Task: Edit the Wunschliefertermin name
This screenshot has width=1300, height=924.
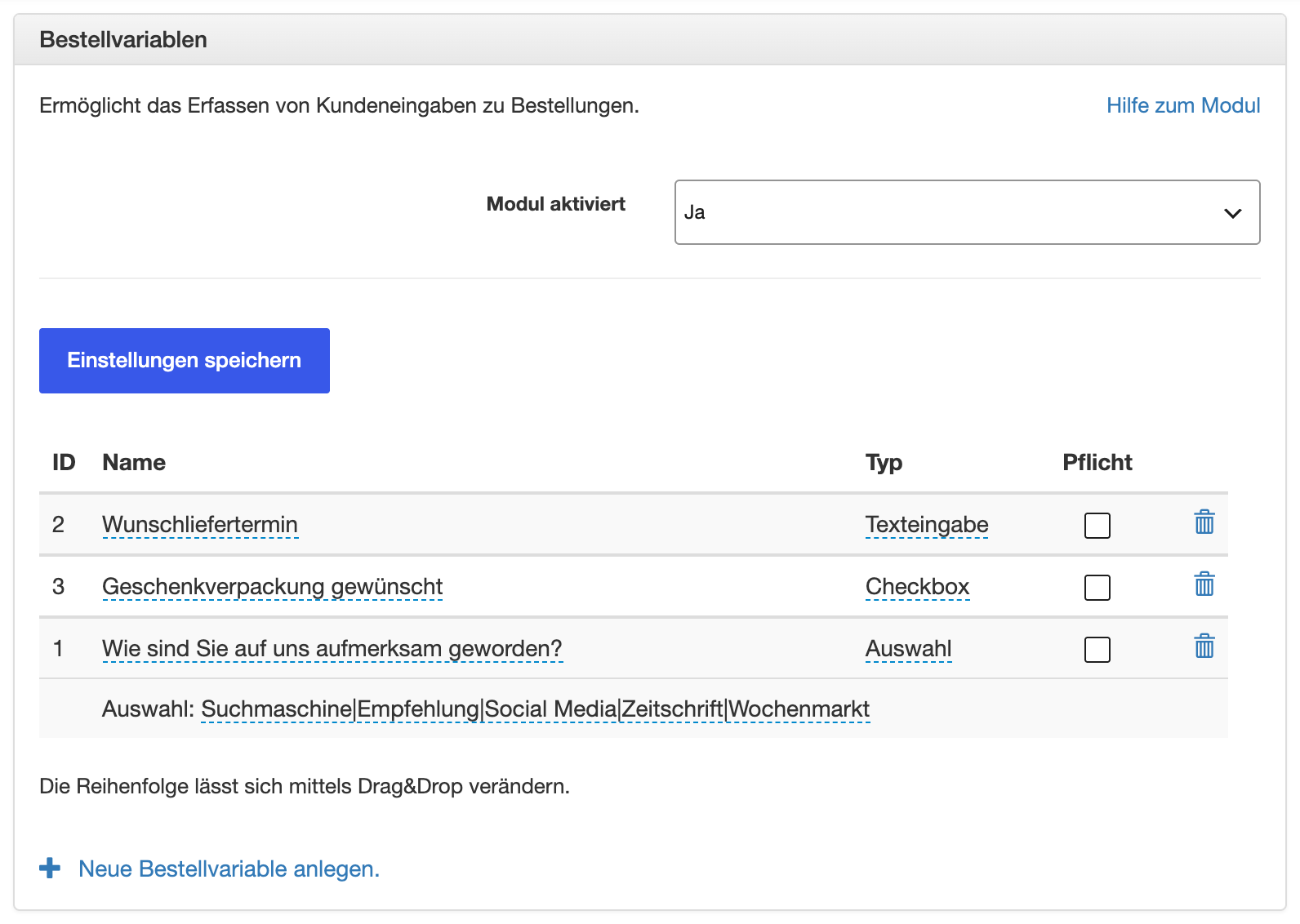Action: 200,524
